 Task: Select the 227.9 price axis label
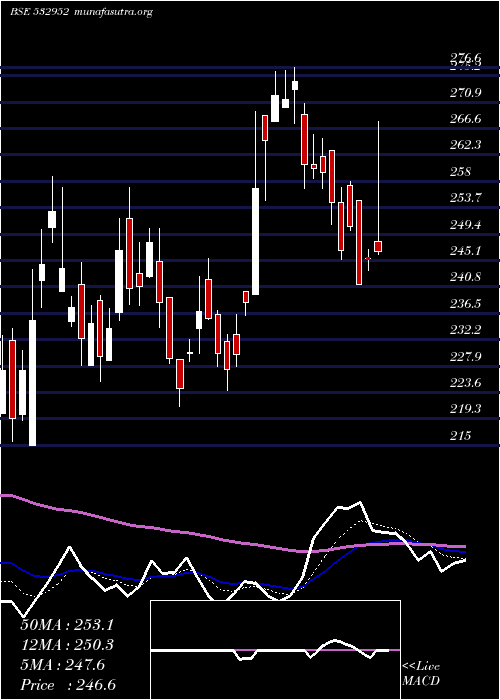tap(465, 356)
